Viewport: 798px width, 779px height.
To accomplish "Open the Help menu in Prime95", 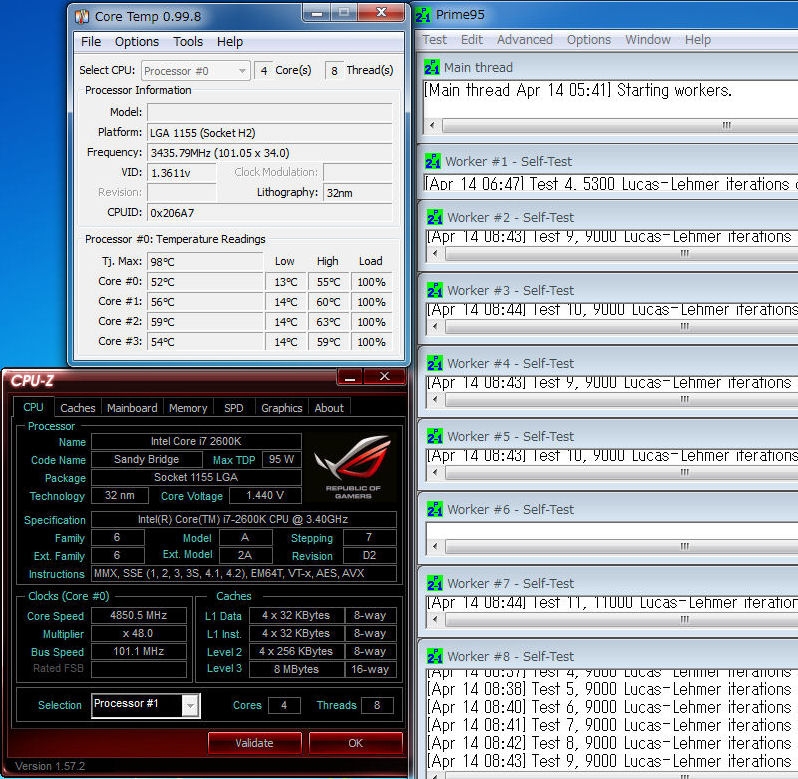I will pyautogui.click(x=698, y=40).
